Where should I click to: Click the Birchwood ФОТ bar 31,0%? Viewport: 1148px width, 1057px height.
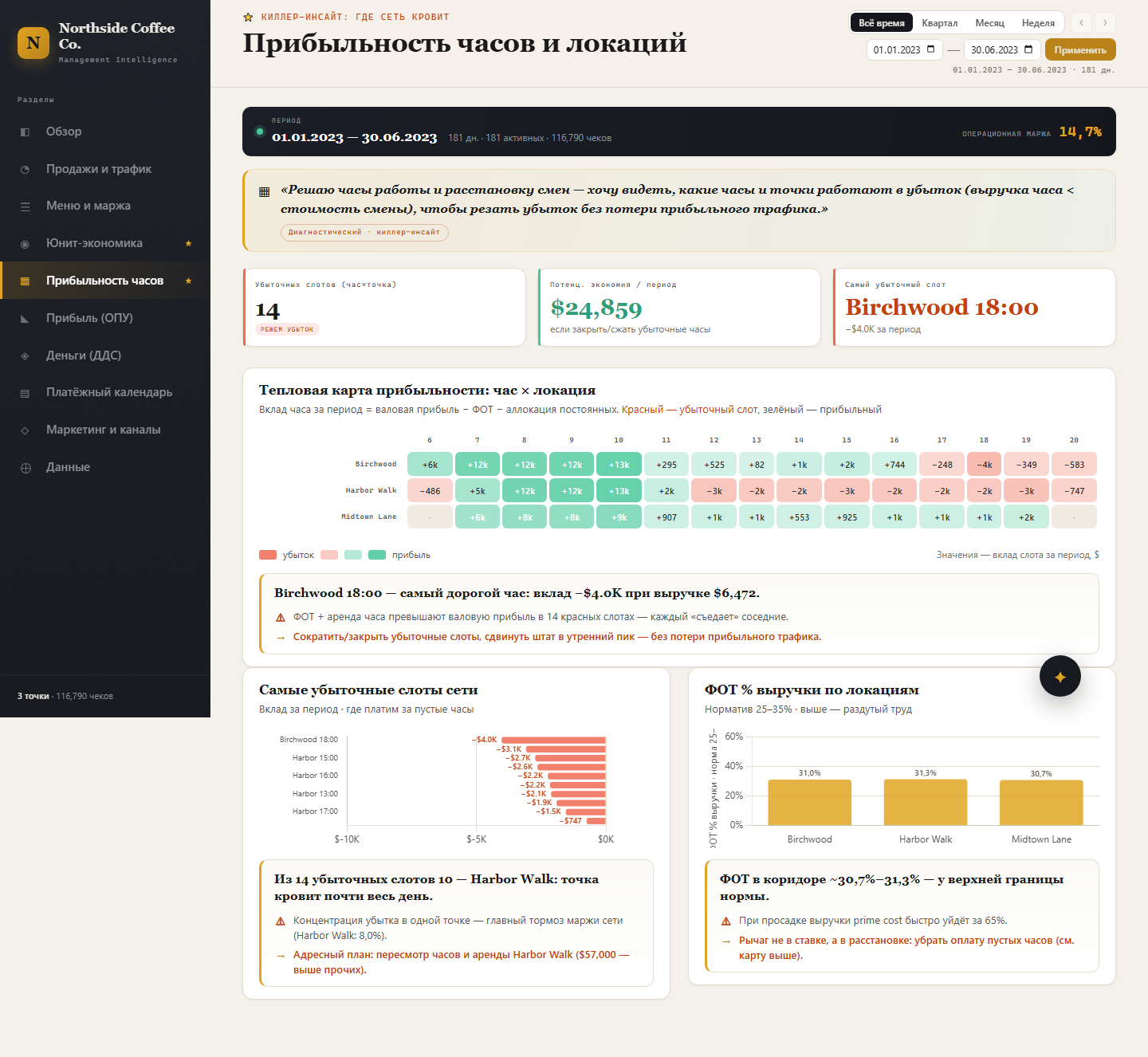point(810,803)
